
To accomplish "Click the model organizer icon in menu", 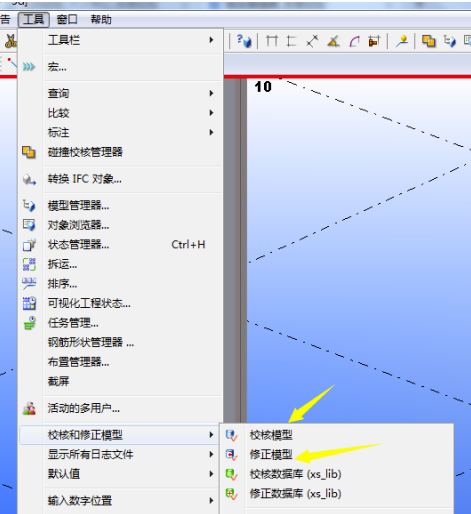I will [29, 205].
